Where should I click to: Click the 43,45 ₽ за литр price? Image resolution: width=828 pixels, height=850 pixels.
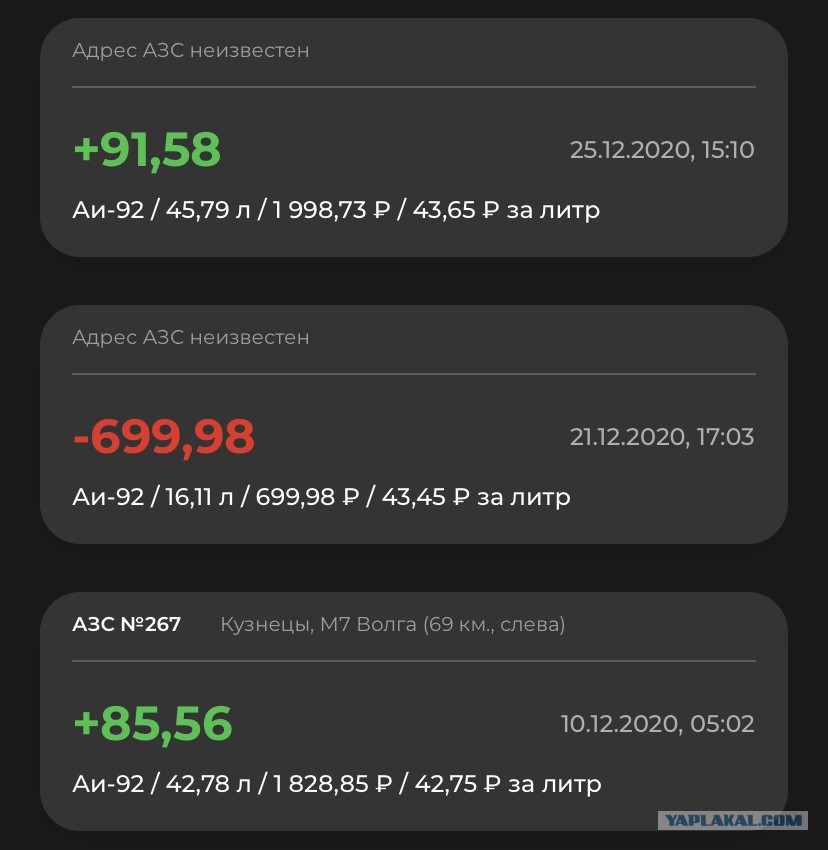tap(476, 497)
